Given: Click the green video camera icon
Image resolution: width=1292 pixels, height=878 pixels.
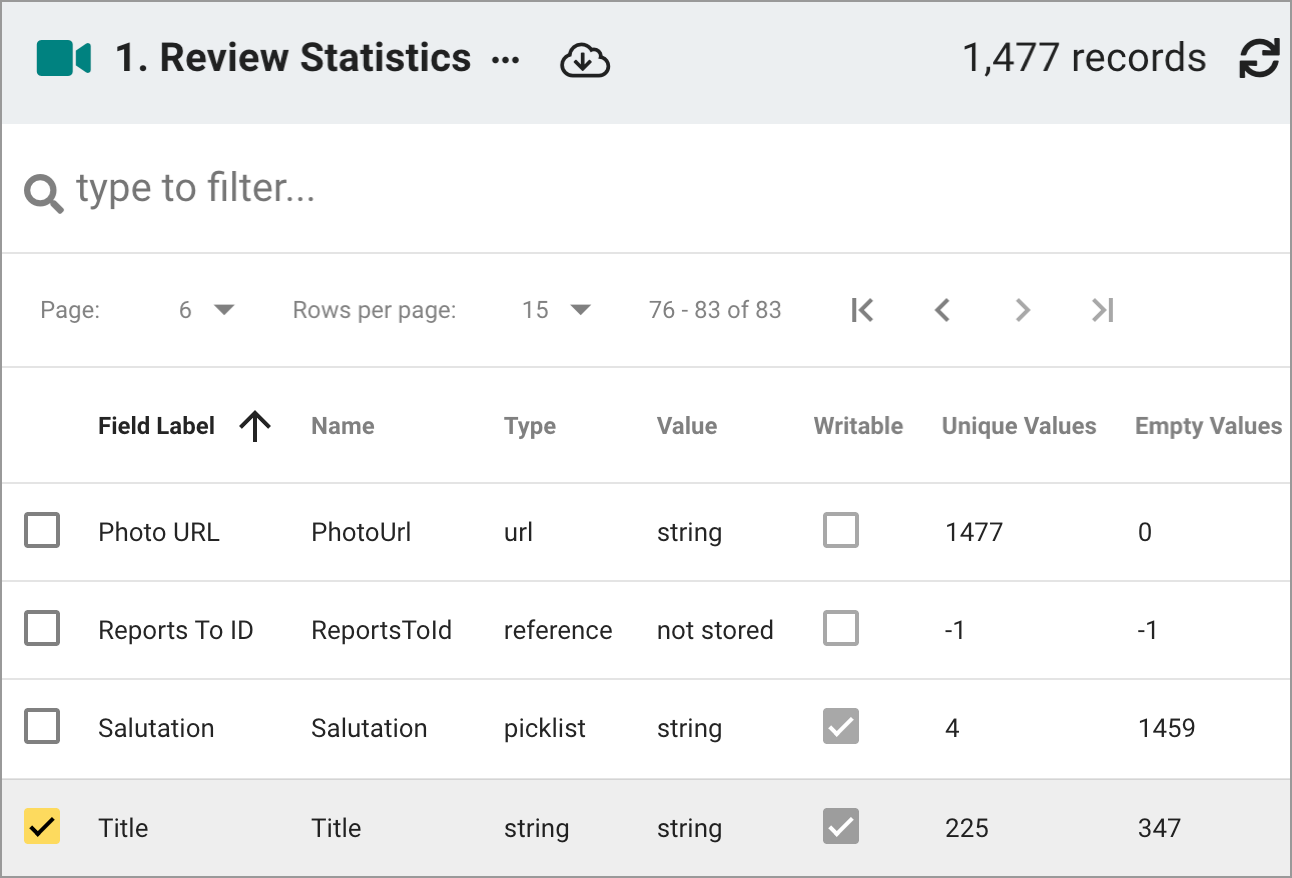Looking at the screenshot, I should click(64, 59).
